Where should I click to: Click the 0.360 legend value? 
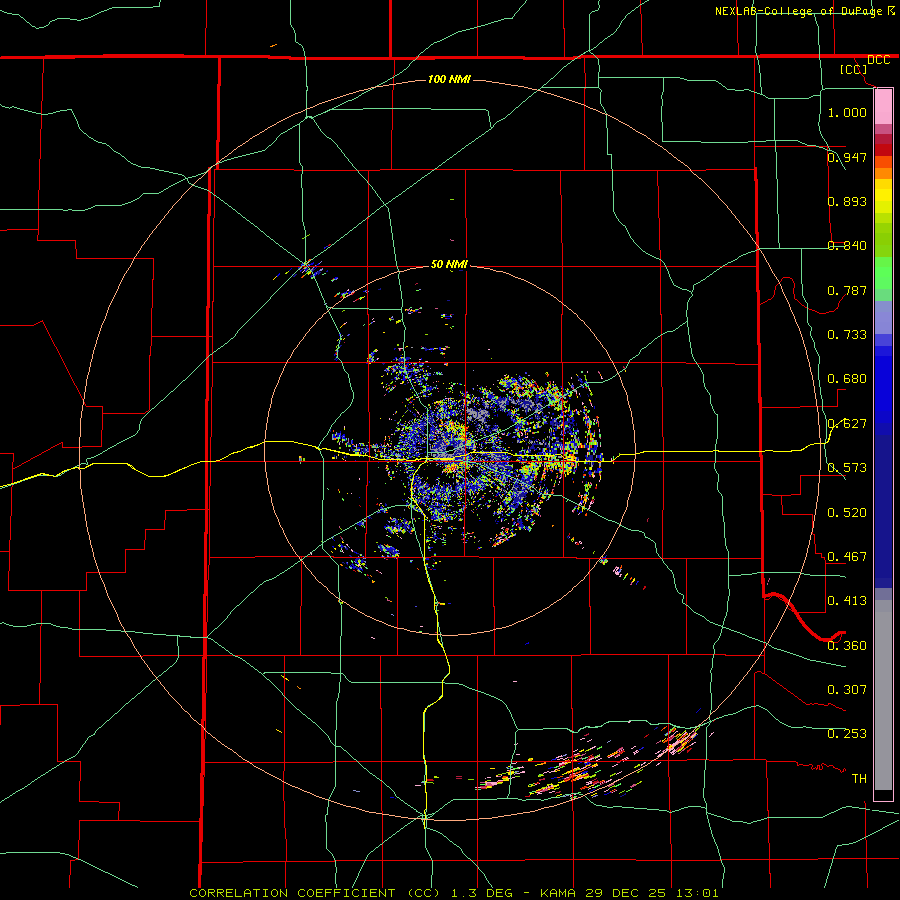(847, 646)
